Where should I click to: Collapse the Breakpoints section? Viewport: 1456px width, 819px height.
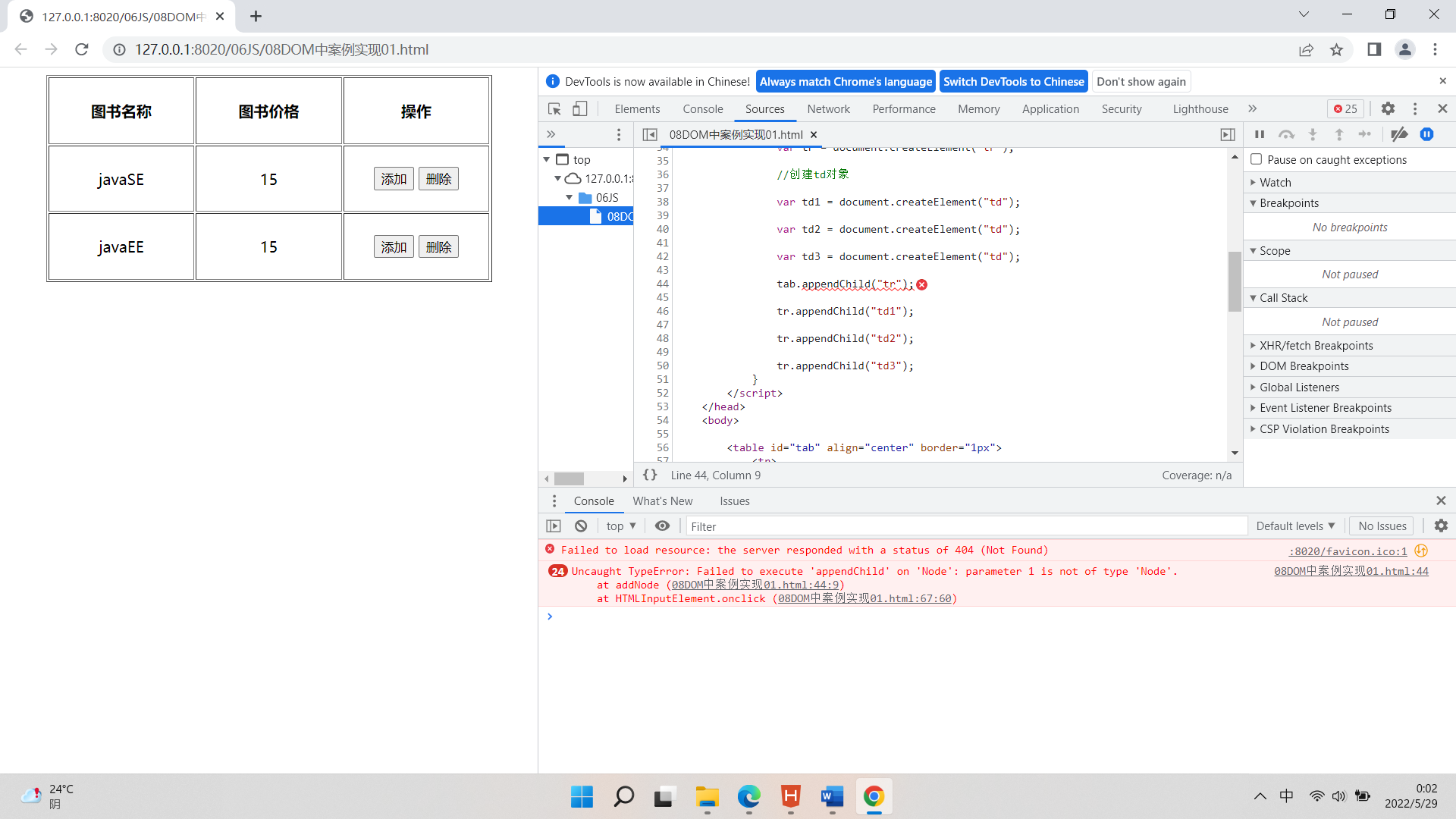1350,202
